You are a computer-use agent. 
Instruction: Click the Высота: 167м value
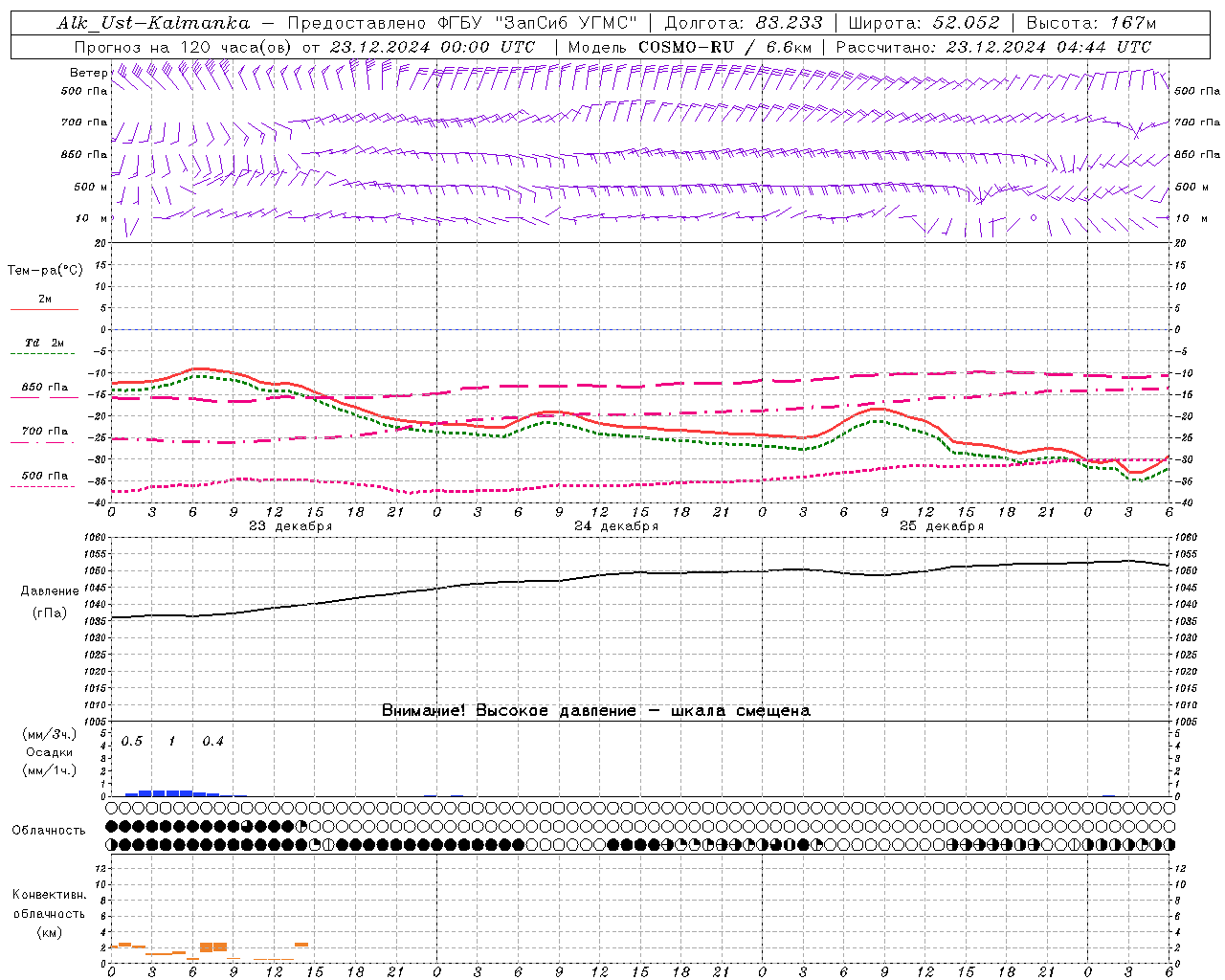(1091, 23)
